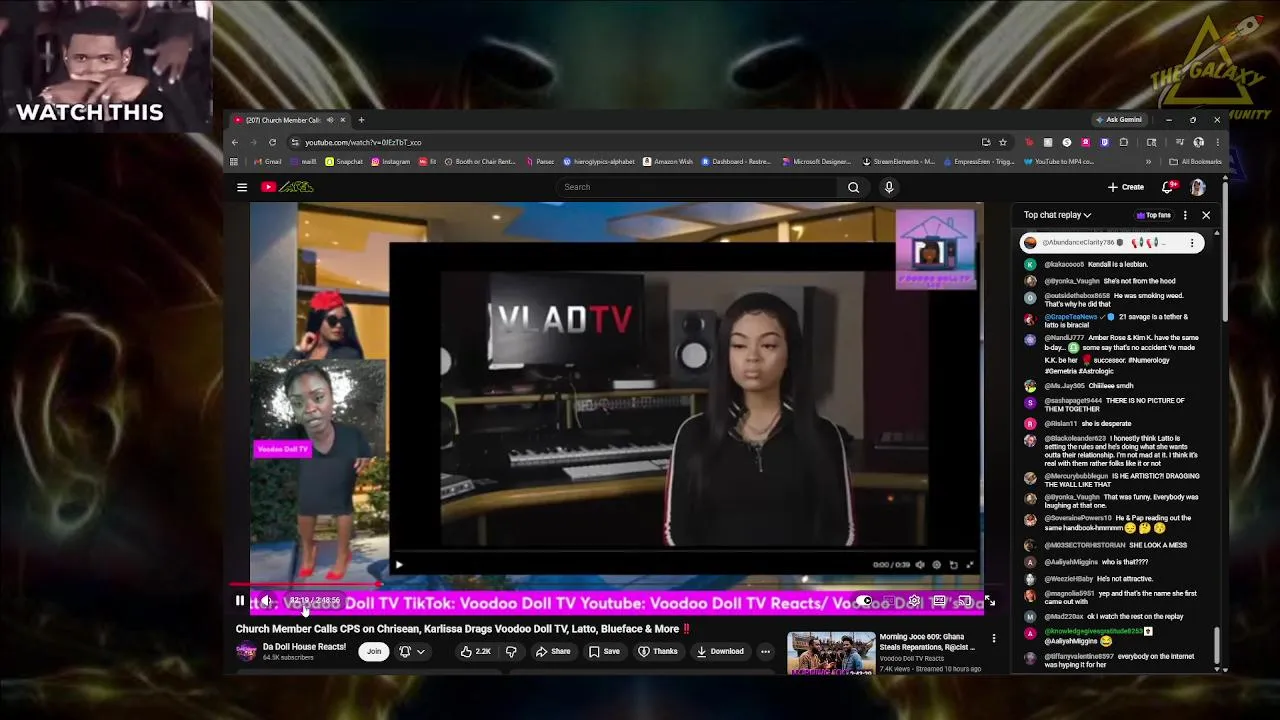Share the video
The image size is (1280, 720).
[x=552, y=651]
